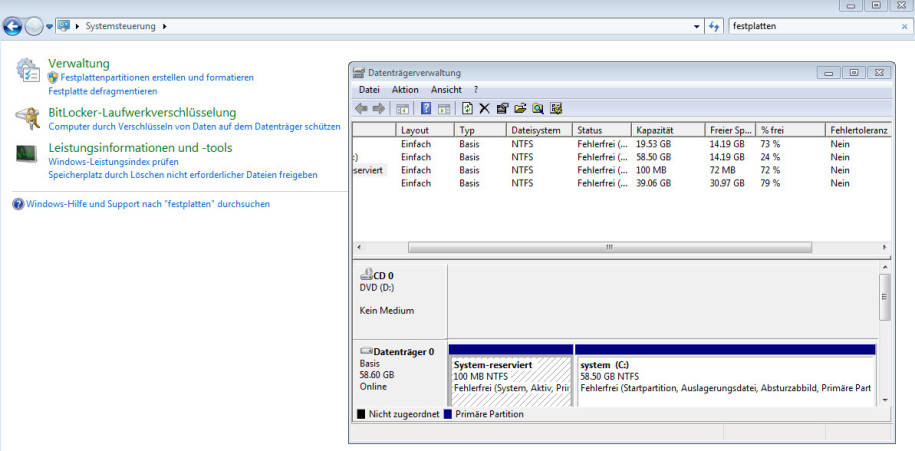Search Windows-Hilfe und Support for festplatten

tap(148, 204)
